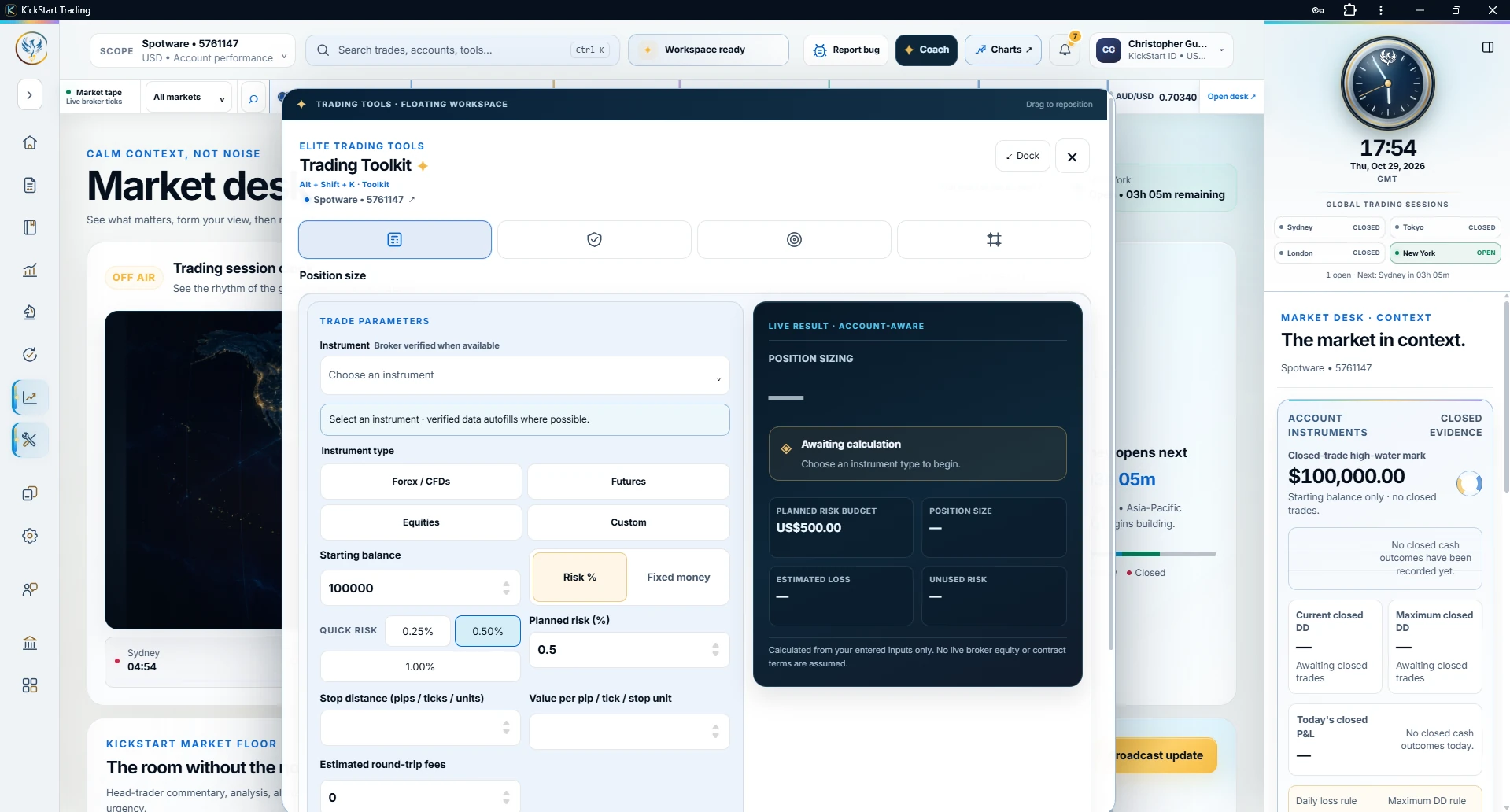Click the Dock button in Trading Toolkit
Screen dimensions: 1510x812
[x=1023, y=156]
